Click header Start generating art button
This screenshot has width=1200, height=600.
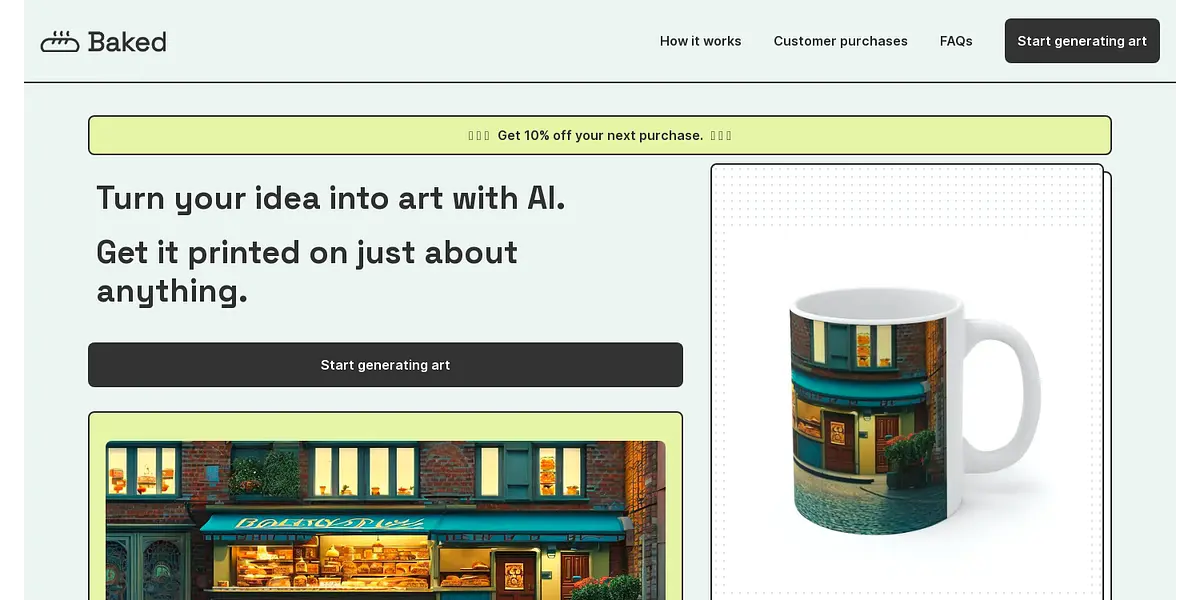point(1082,41)
